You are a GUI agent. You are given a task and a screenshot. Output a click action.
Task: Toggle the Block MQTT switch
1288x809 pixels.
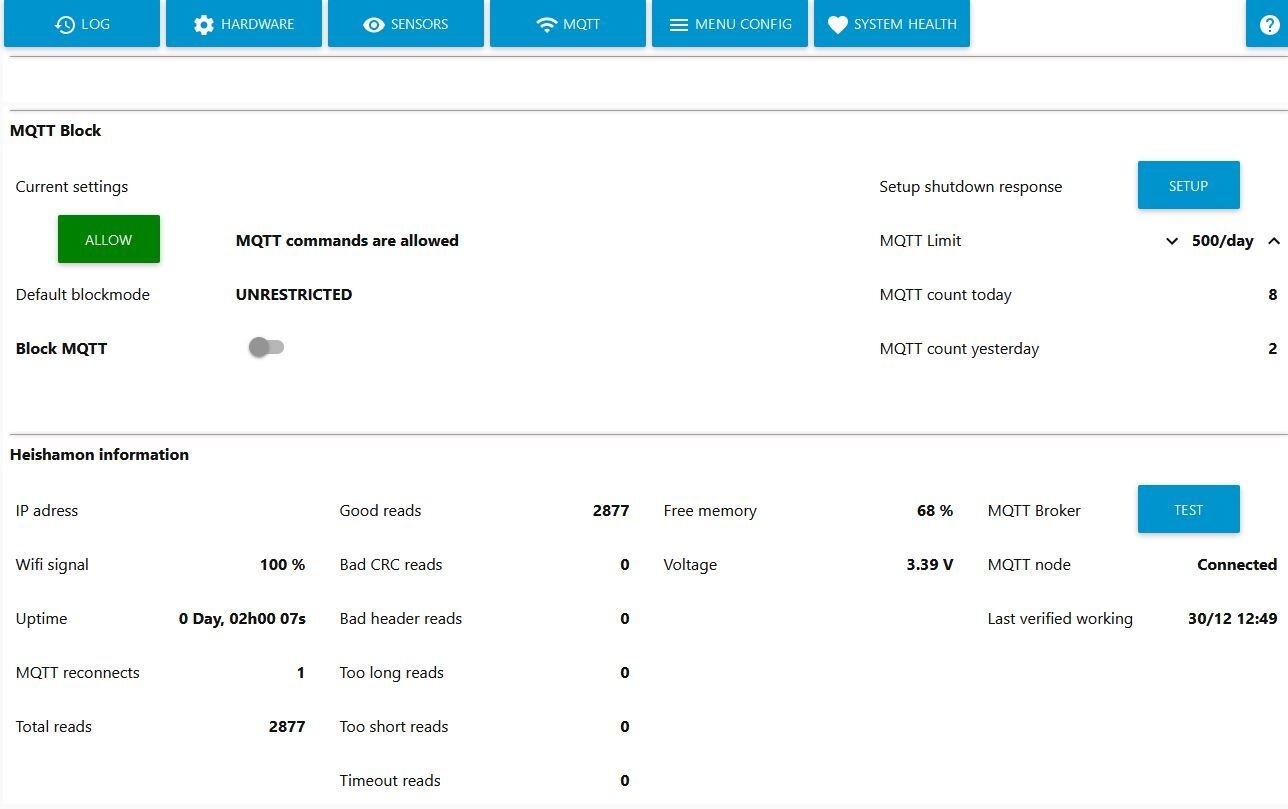(x=266, y=347)
